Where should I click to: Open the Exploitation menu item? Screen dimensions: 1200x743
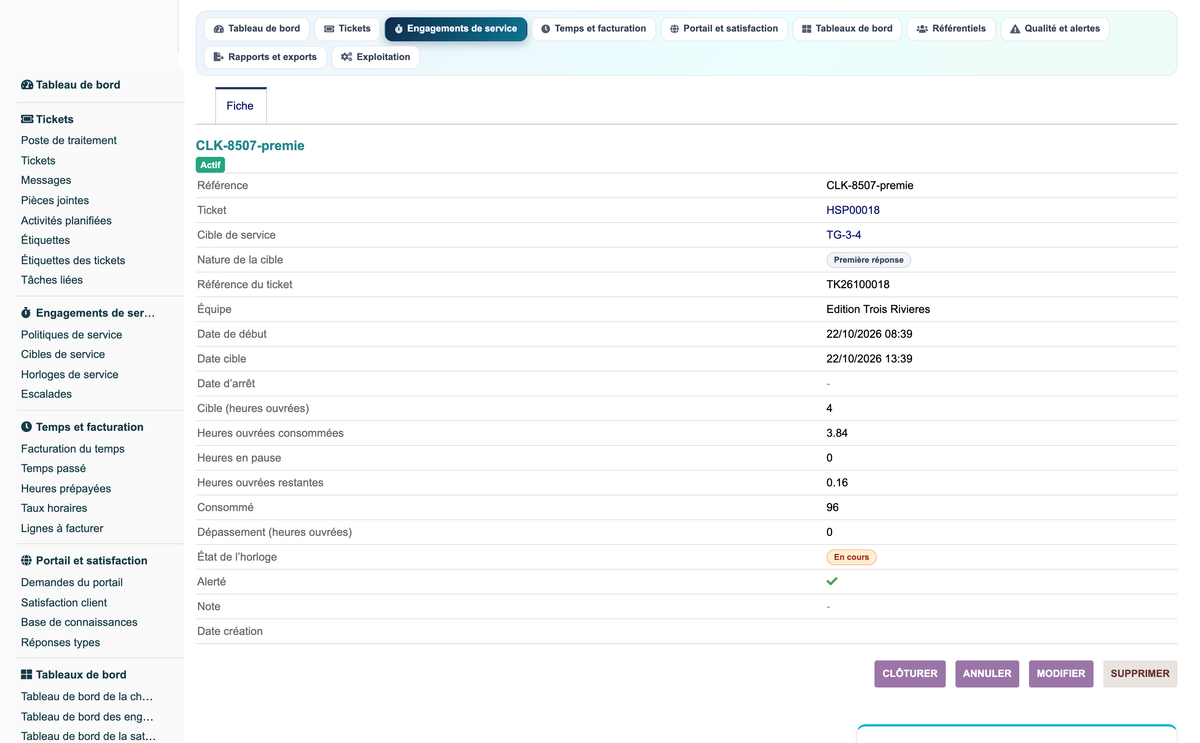coord(376,57)
